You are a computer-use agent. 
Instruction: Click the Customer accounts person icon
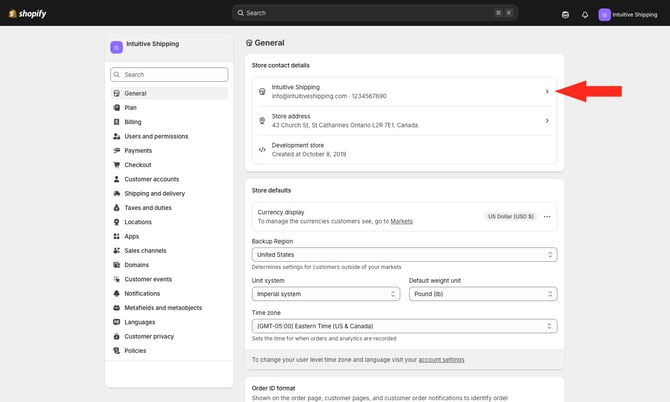click(x=116, y=179)
